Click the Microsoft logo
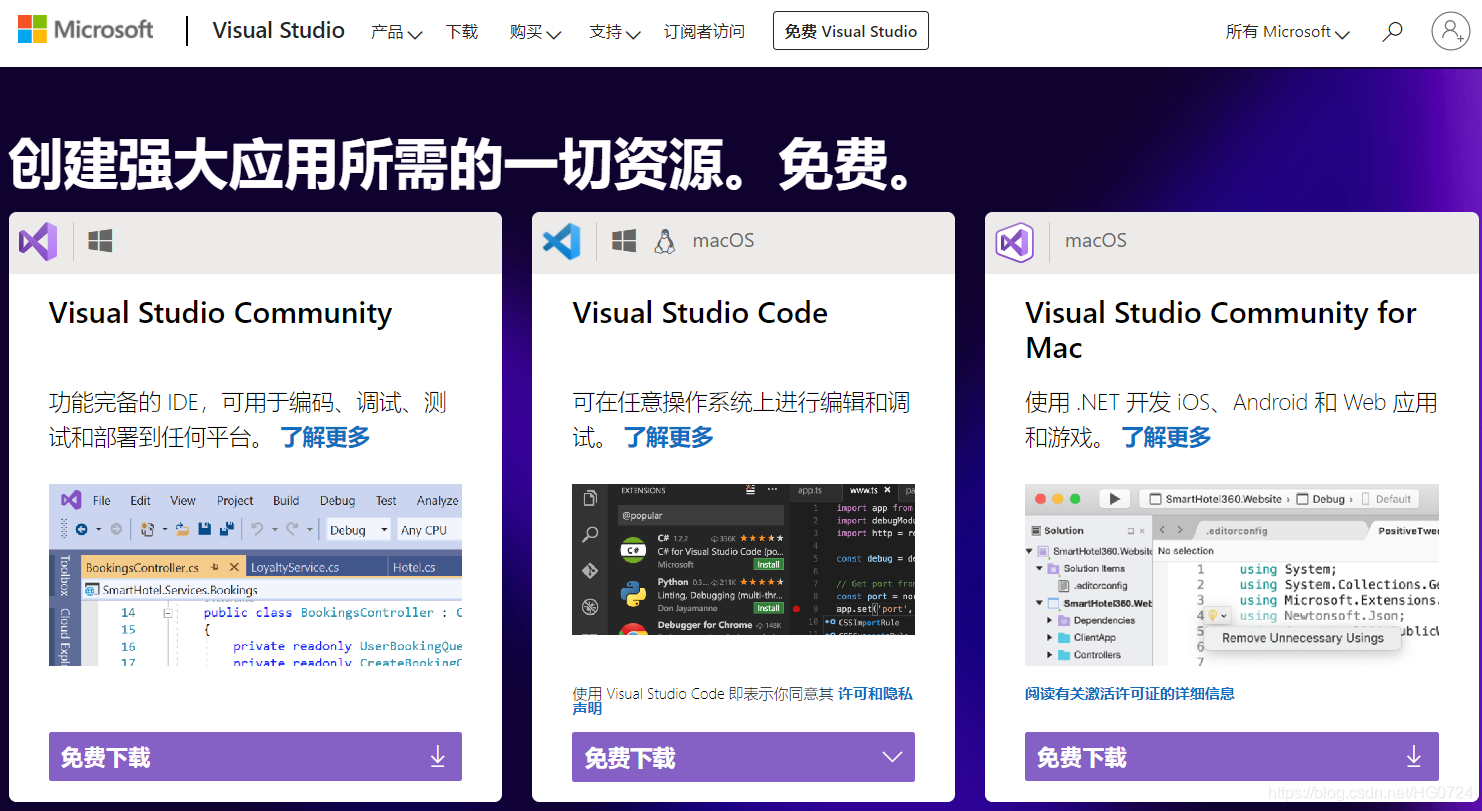Screen dimensions: 1482x811 click(86, 30)
